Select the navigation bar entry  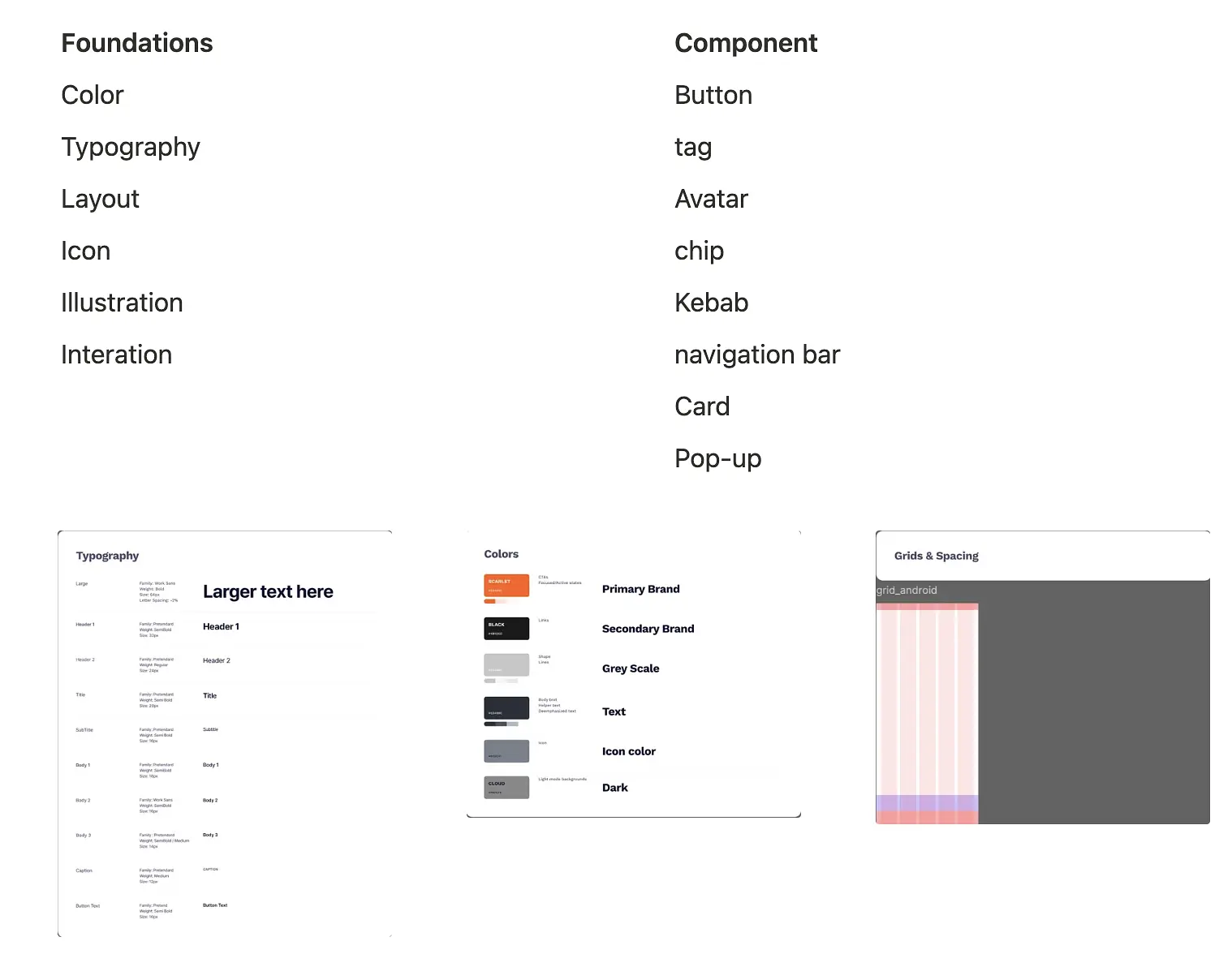757,355
